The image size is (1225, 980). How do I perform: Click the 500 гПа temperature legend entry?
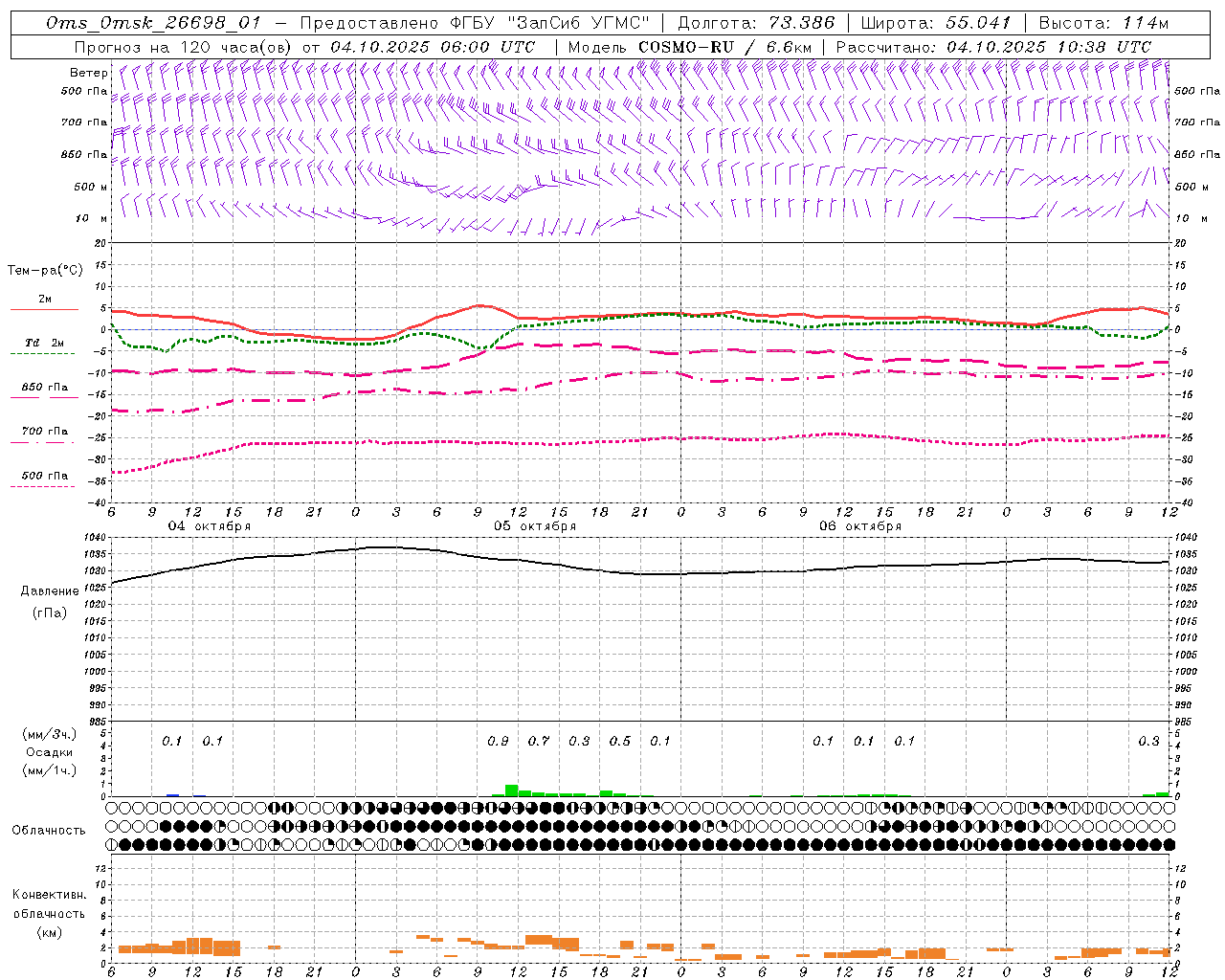pos(45,476)
